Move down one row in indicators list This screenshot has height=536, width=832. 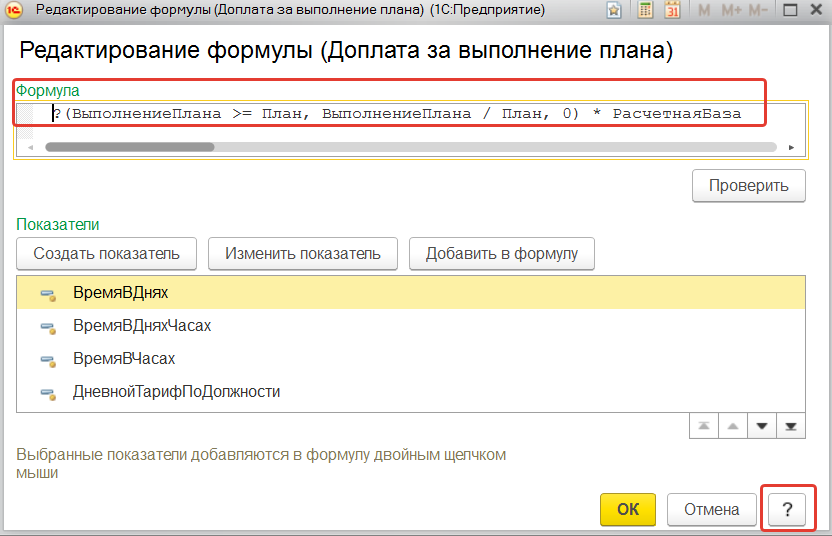762,426
